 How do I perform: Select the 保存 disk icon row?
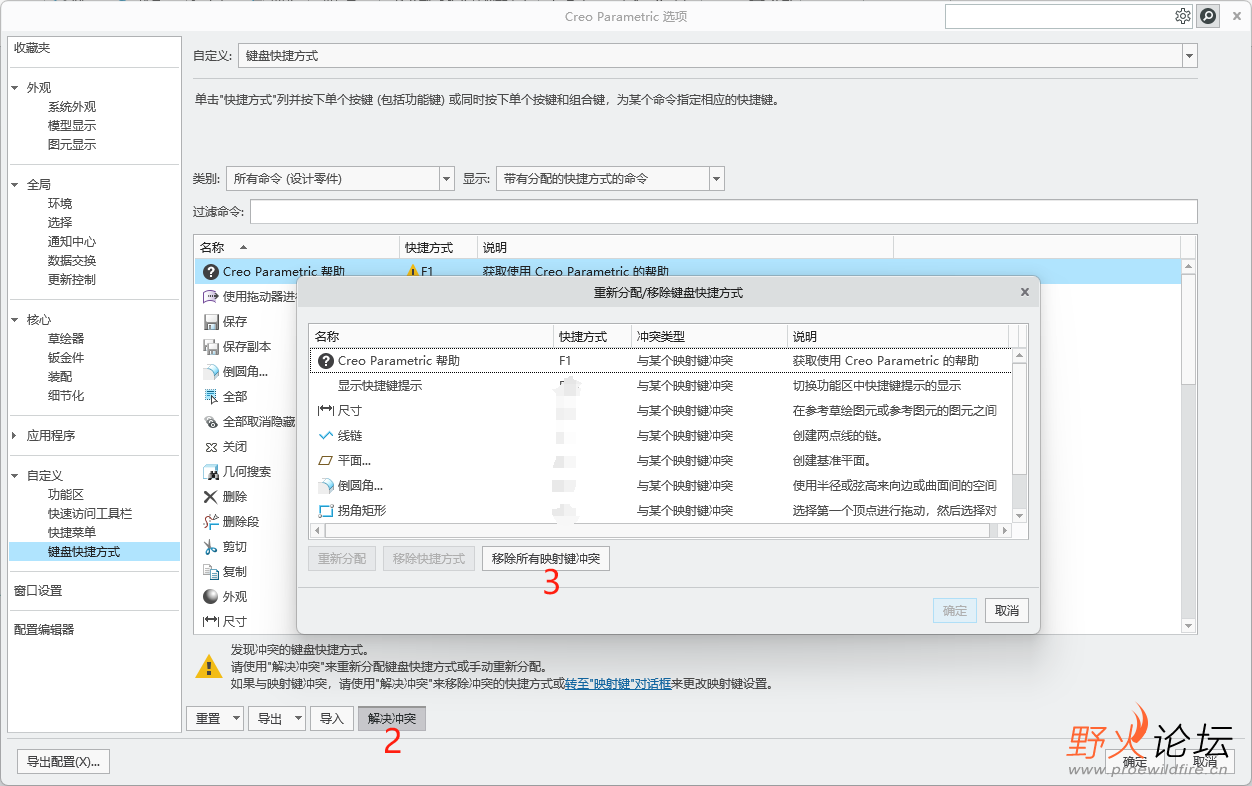click(x=211, y=322)
